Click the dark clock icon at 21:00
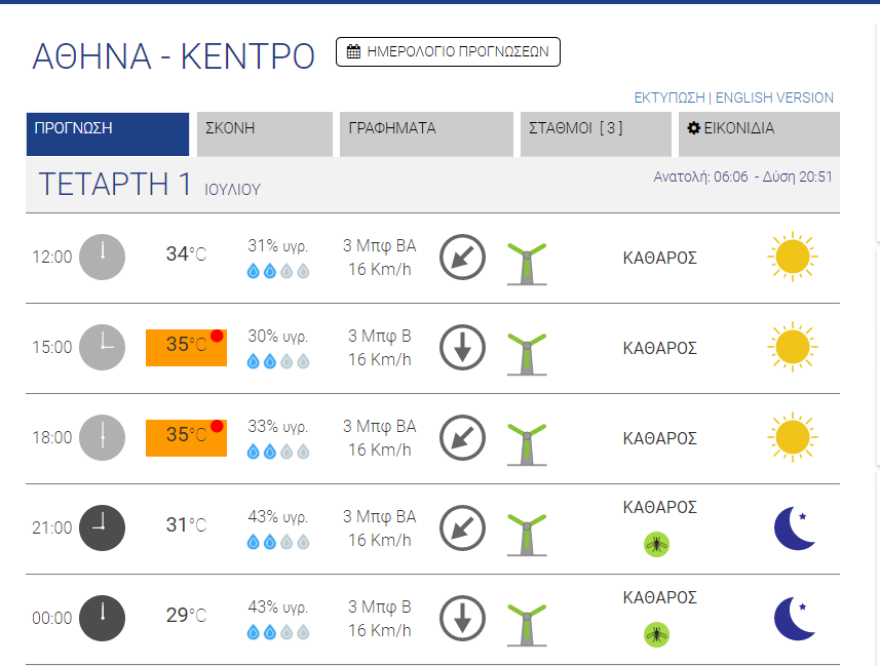 click(102, 528)
